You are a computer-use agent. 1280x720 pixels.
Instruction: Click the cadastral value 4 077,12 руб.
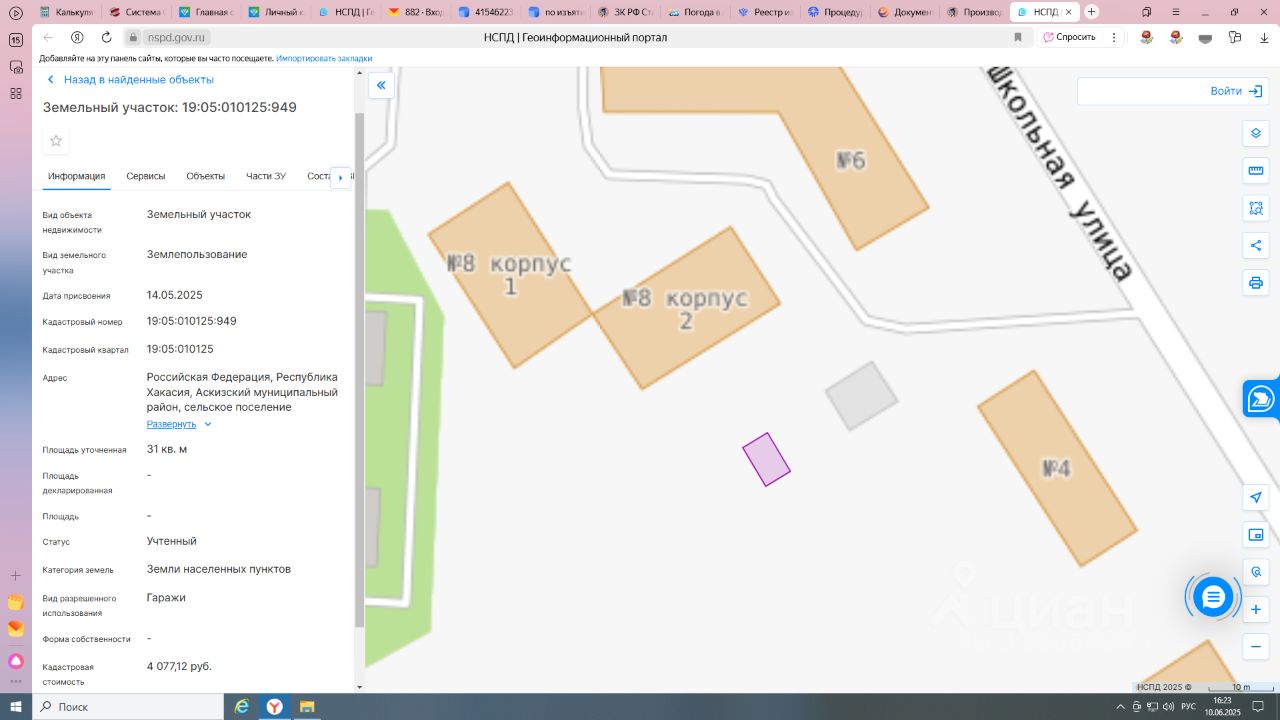(179, 666)
